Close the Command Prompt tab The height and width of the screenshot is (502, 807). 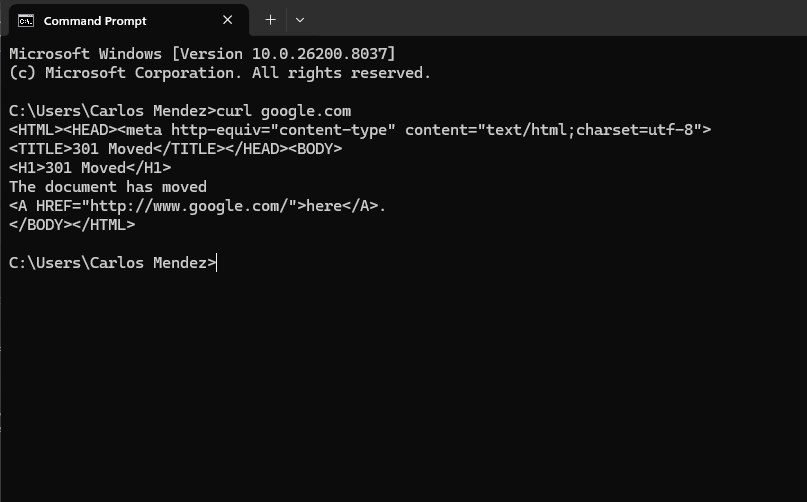(228, 20)
